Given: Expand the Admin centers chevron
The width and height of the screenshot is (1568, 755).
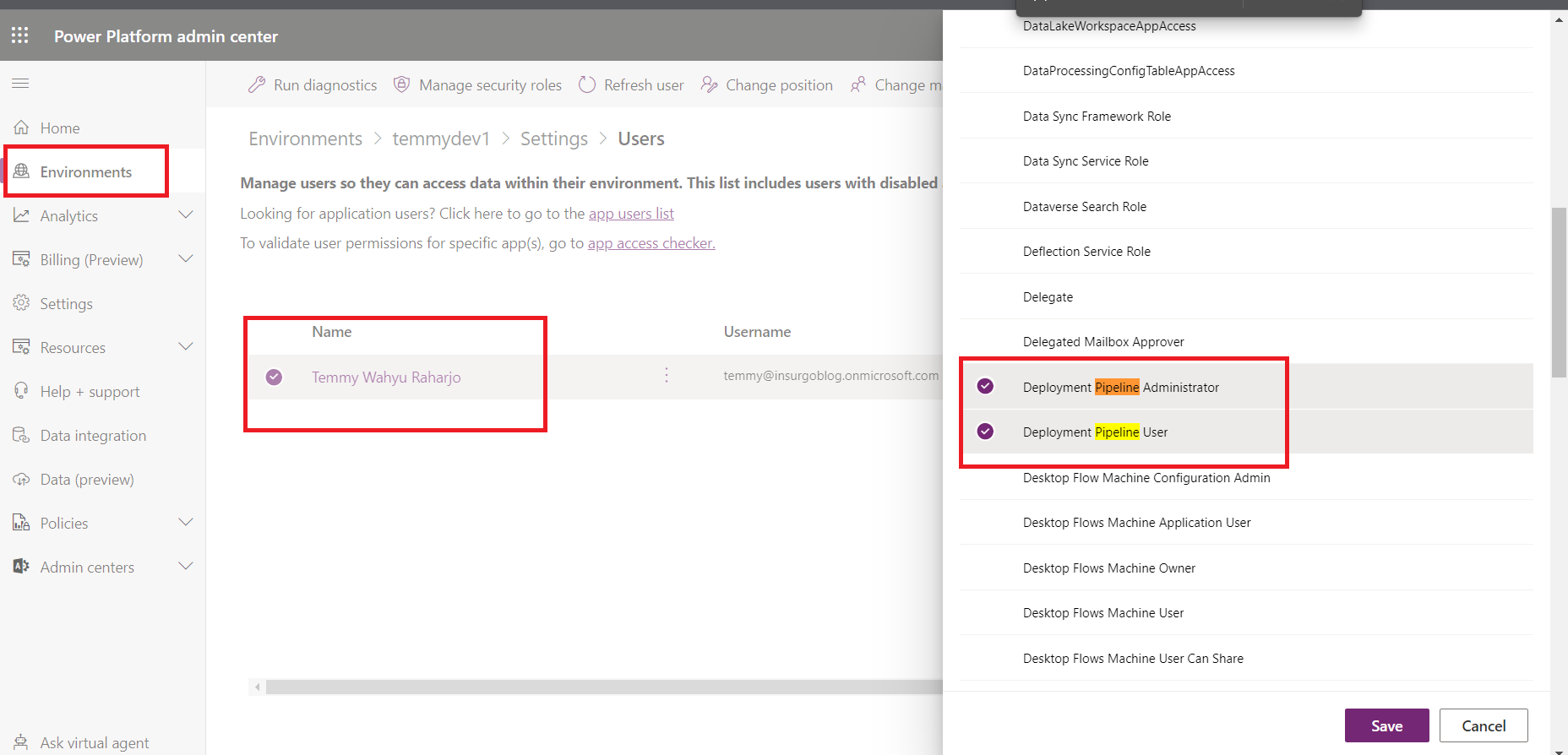Looking at the screenshot, I should 186,566.
